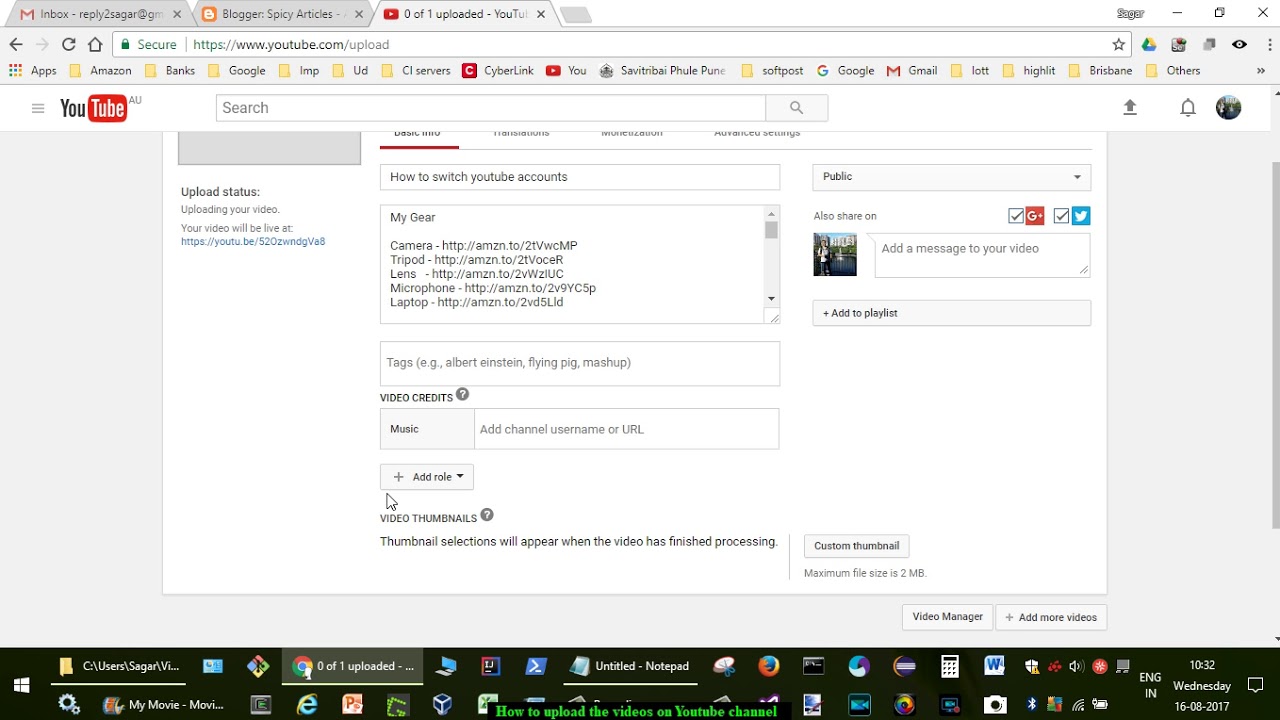Image resolution: width=1280 pixels, height=720 pixels.
Task: Click Add more videos button
Action: (x=1051, y=617)
